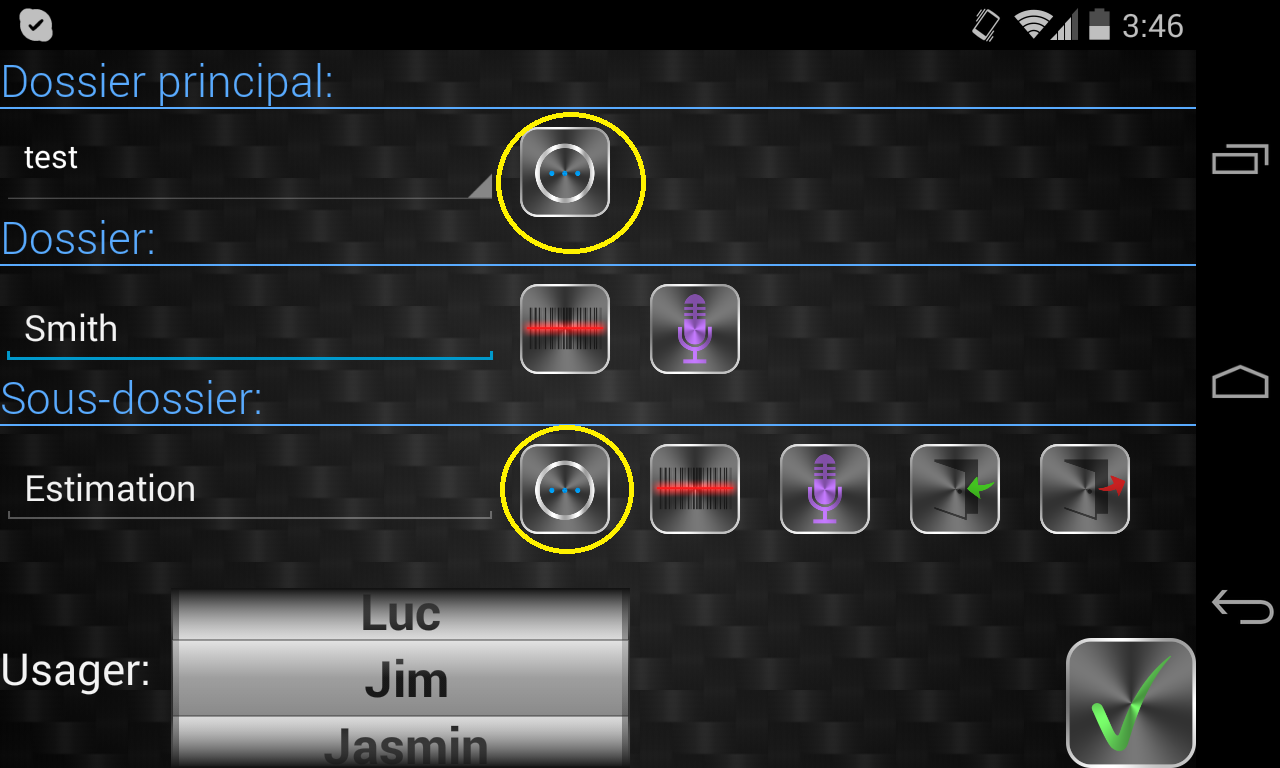
Task: Click the green arrow door icon
Action: [x=955, y=489]
